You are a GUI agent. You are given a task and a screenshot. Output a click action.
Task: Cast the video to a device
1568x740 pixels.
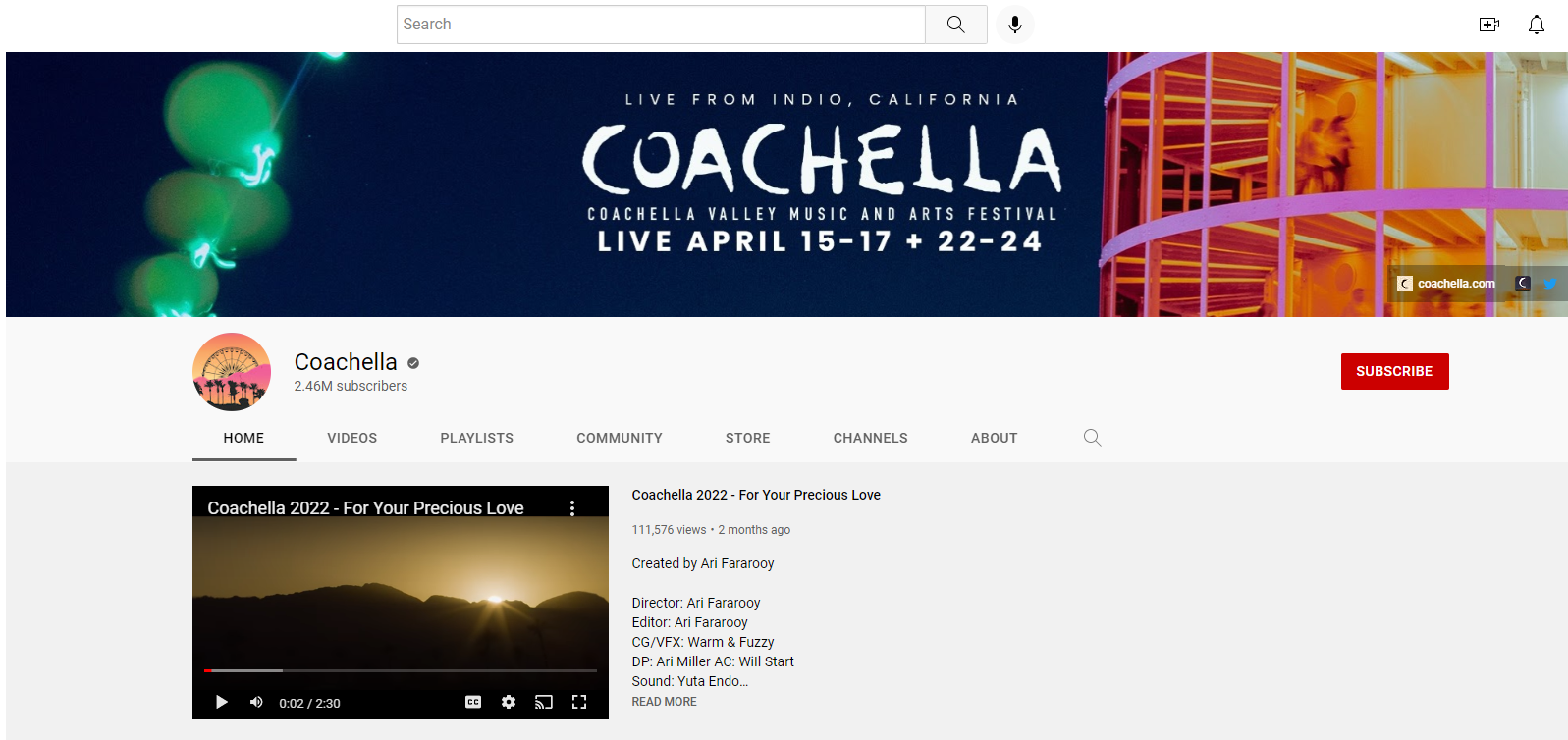544,702
